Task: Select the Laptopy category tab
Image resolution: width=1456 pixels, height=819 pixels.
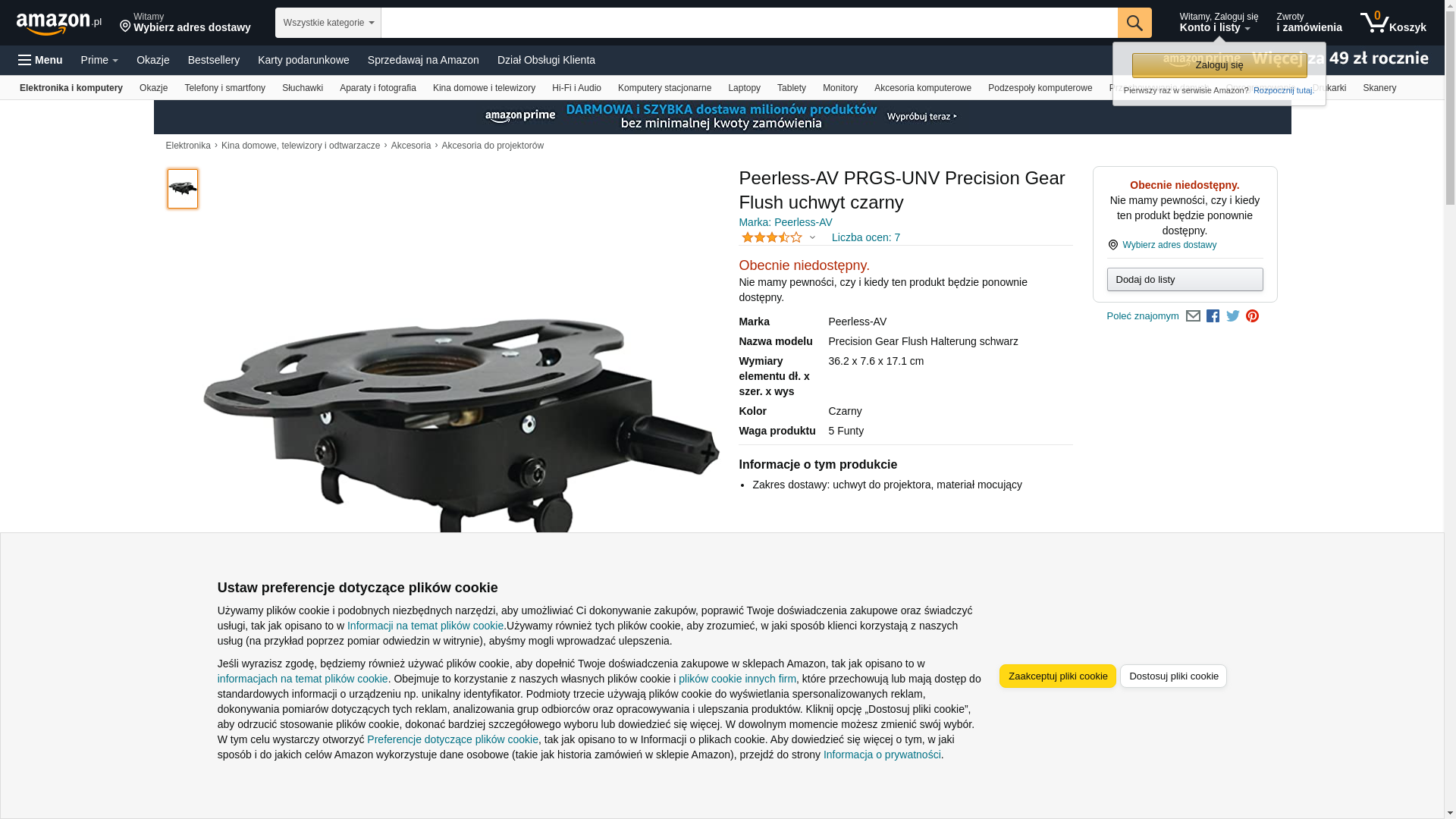Action: coord(744,88)
